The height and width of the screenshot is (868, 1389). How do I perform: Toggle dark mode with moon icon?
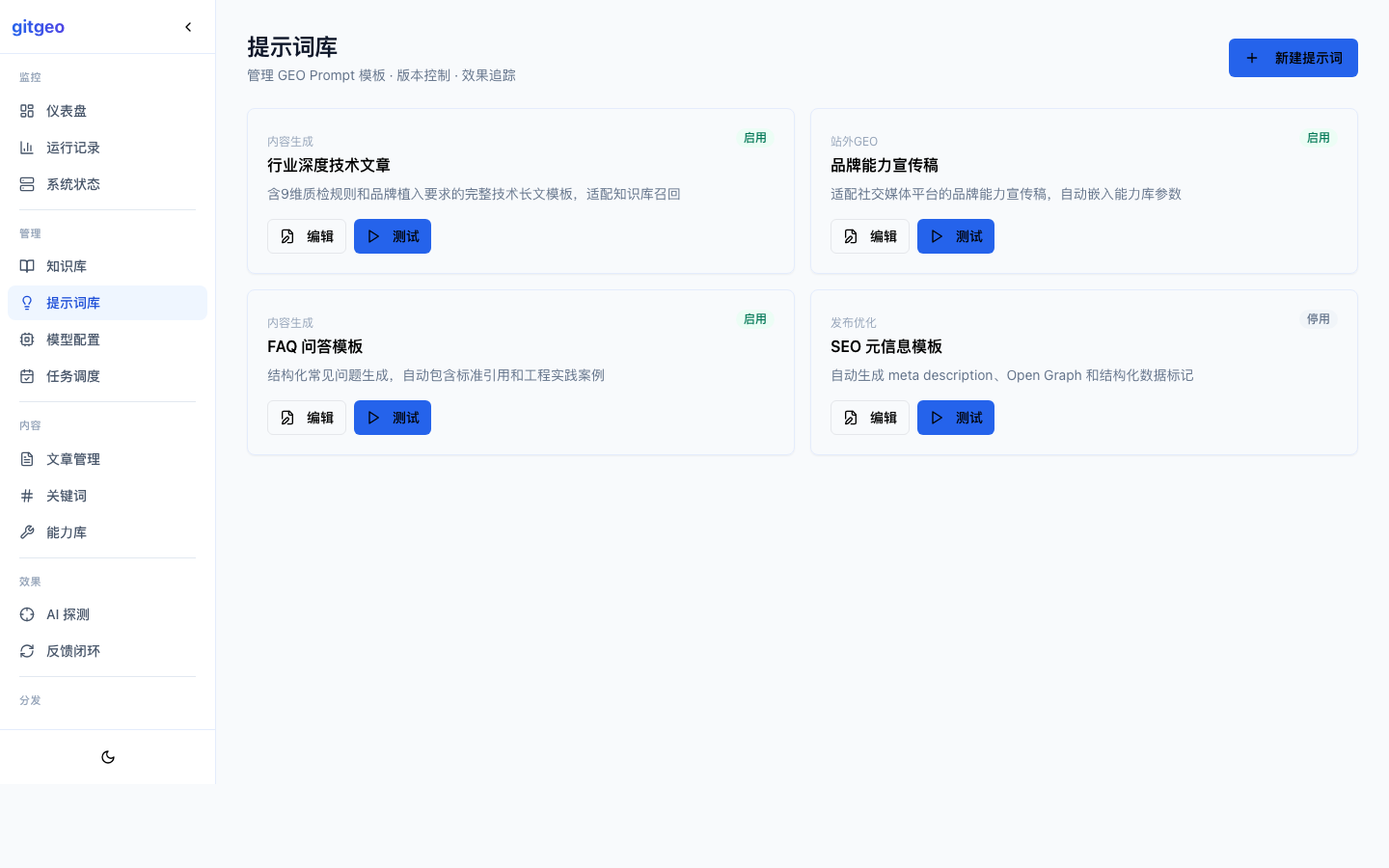coord(108,757)
